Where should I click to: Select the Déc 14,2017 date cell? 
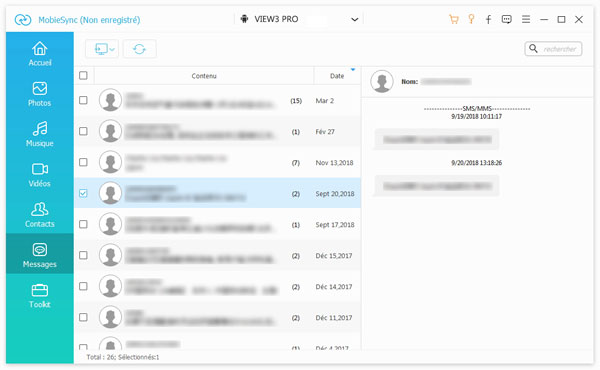334,287
